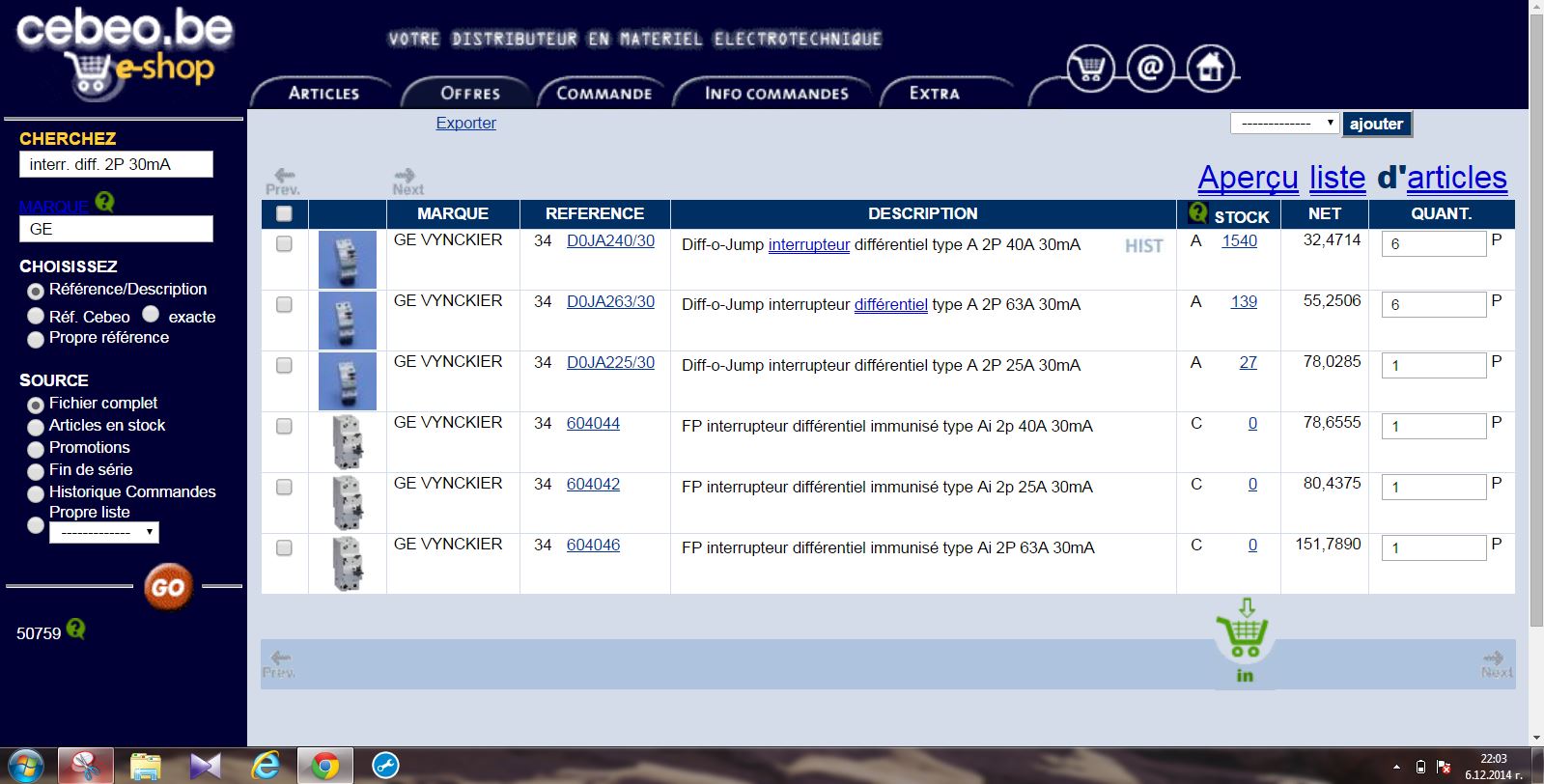Select the 'Articles en stock' radio option
The image size is (1544, 784).
pyautogui.click(x=36, y=427)
